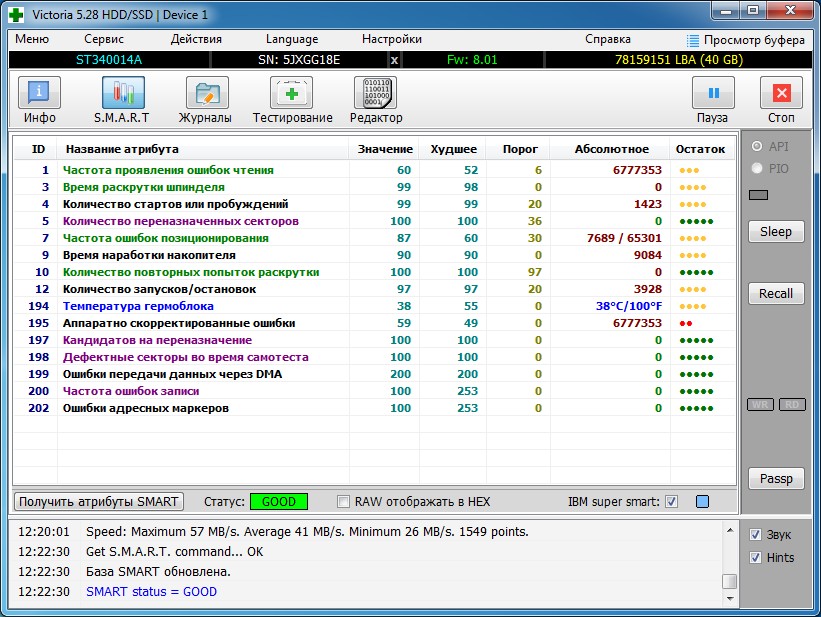821x617 pixels.
Task: Select the PIO radio button
Action: [x=757, y=168]
